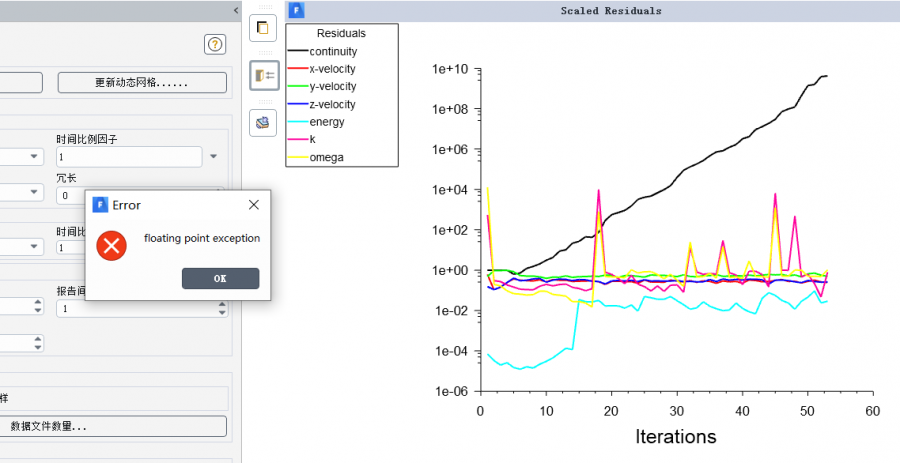Open the help question mark icon
The width and height of the screenshot is (900, 463).
pyautogui.click(x=214, y=44)
